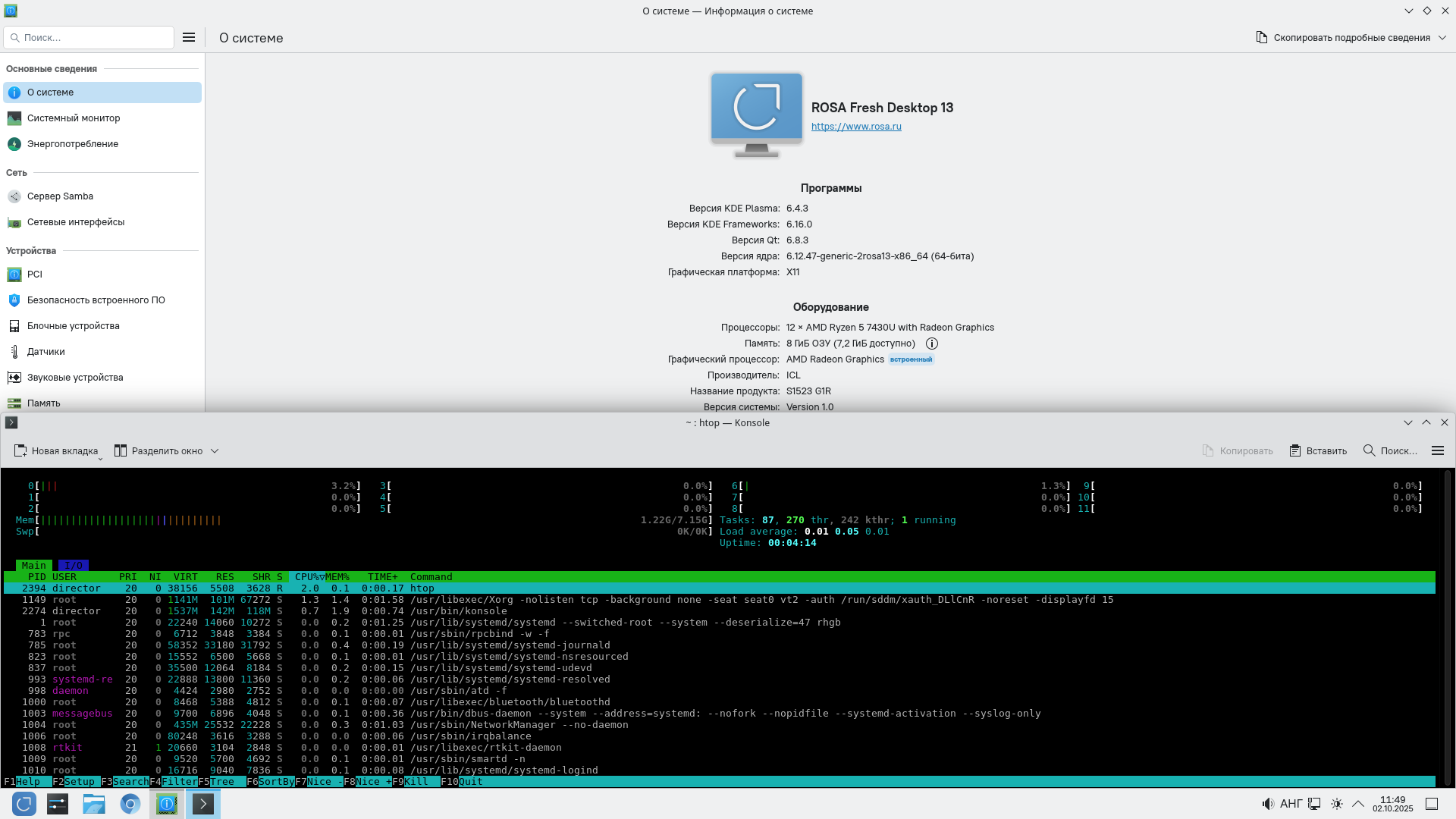Select htop Main tab
Screen dimensions: 1456x819
point(33,566)
